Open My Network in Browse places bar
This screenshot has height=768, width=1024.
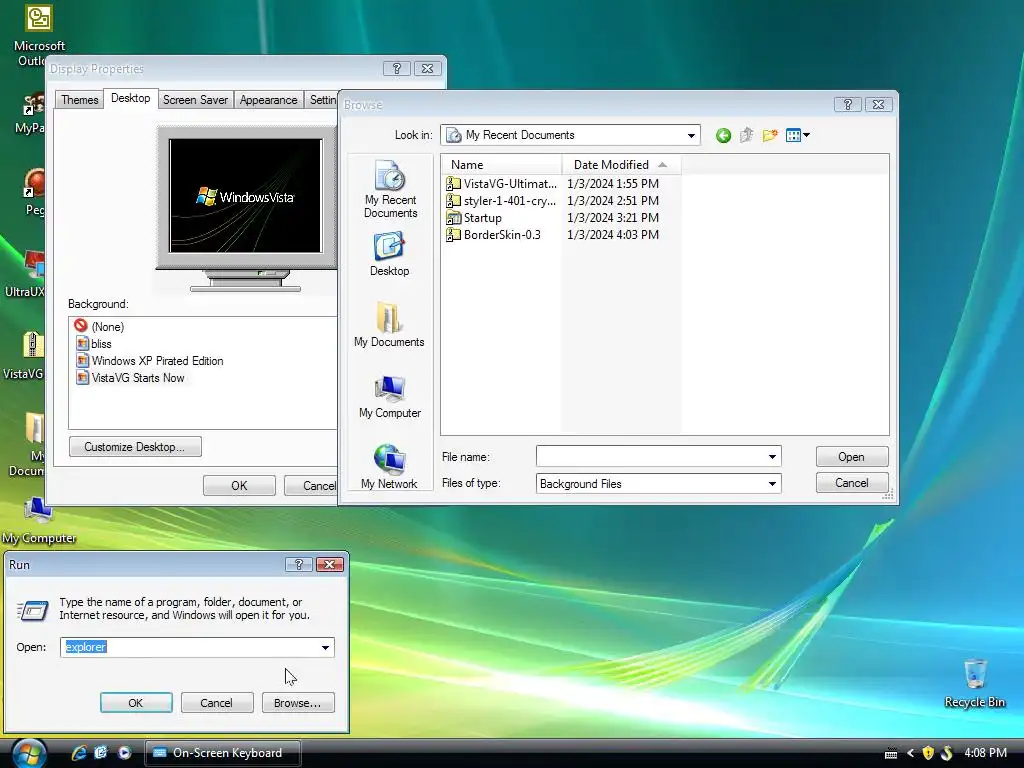[x=389, y=466]
